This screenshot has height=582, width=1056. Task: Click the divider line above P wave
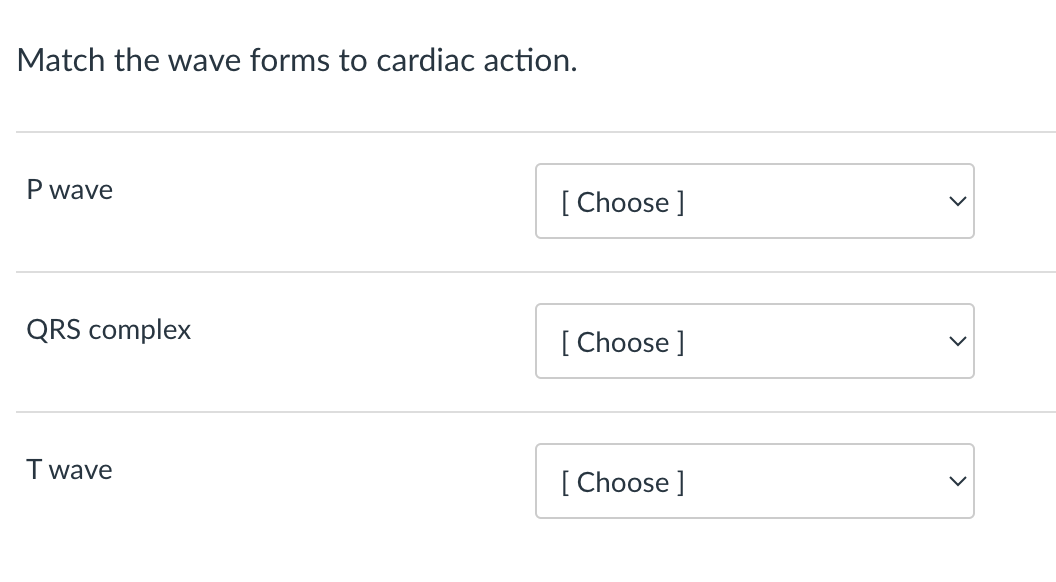[528, 130]
